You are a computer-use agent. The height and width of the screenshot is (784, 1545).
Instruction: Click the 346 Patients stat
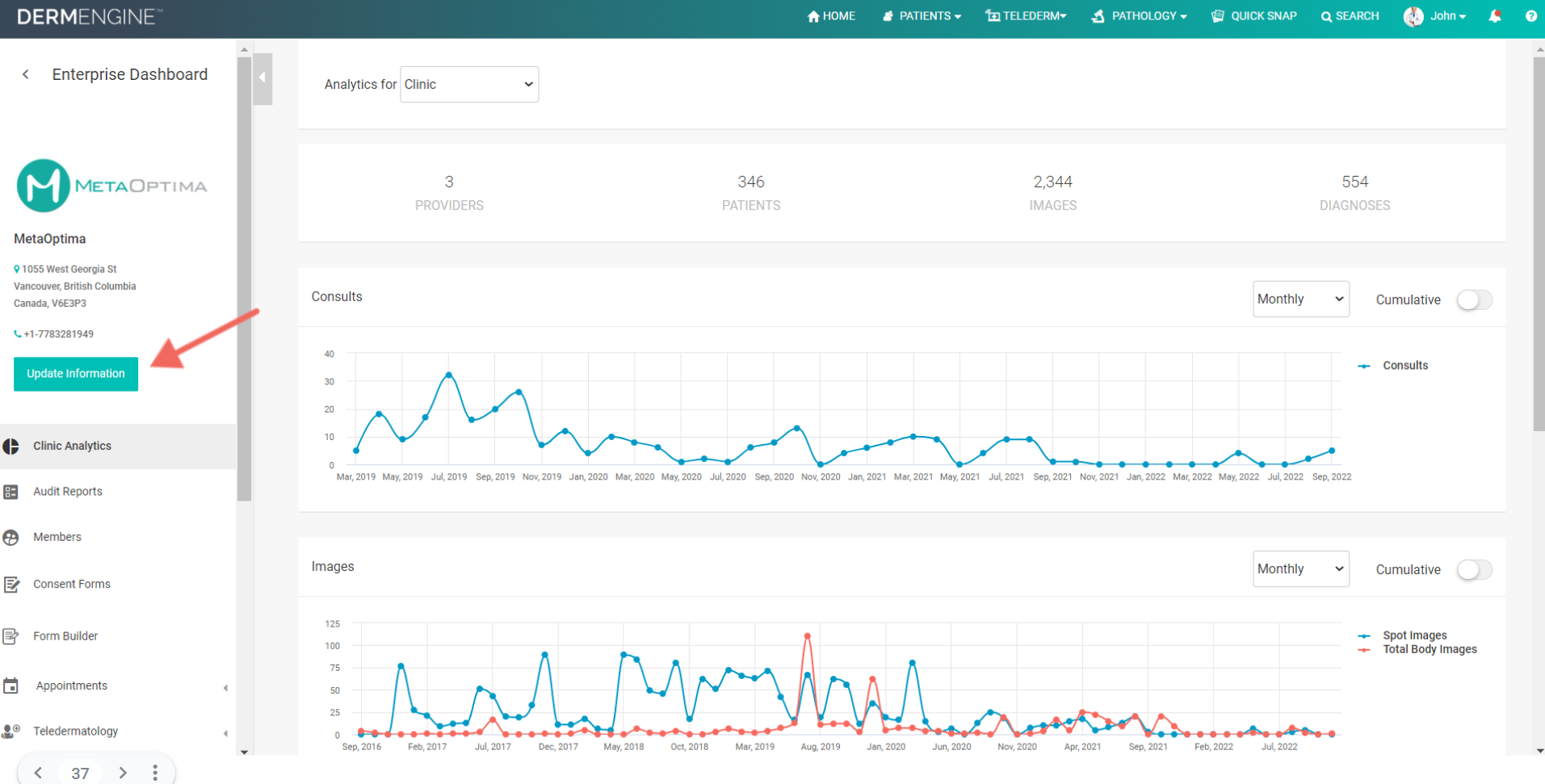(751, 193)
